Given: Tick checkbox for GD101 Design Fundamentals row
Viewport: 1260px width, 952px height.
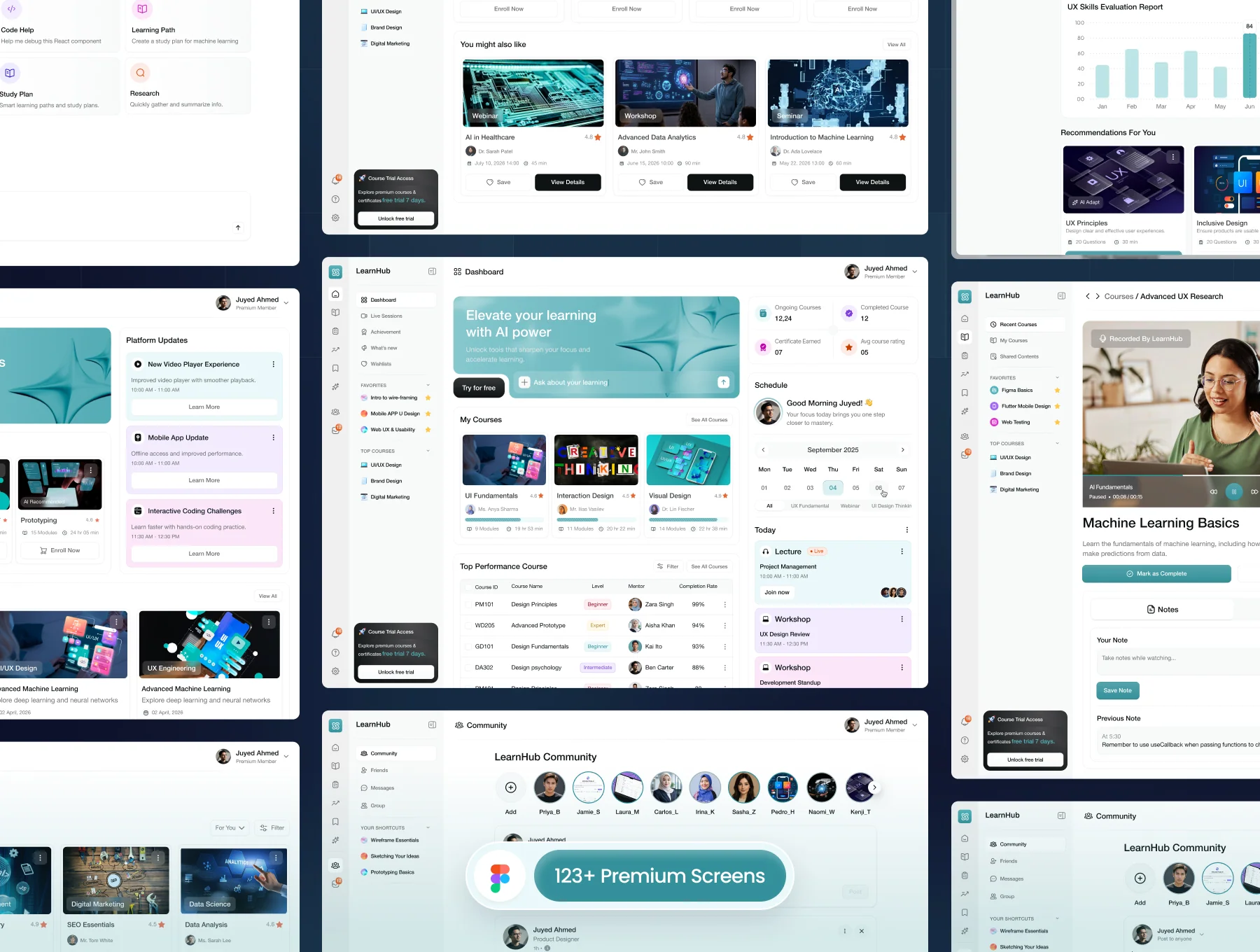Looking at the screenshot, I should [468, 647].
